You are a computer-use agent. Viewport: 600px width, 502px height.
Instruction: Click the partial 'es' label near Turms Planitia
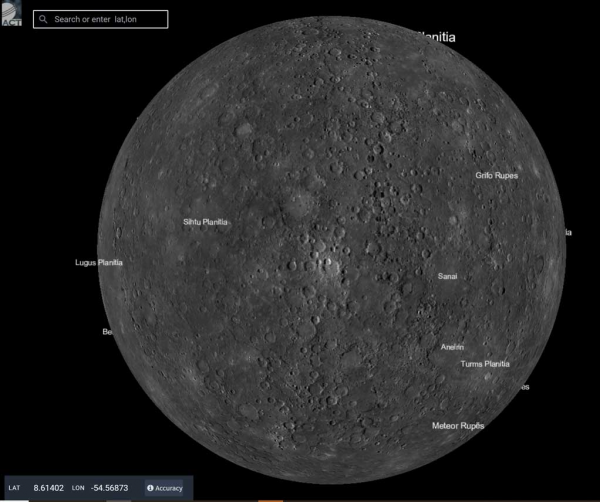point(525,386)
